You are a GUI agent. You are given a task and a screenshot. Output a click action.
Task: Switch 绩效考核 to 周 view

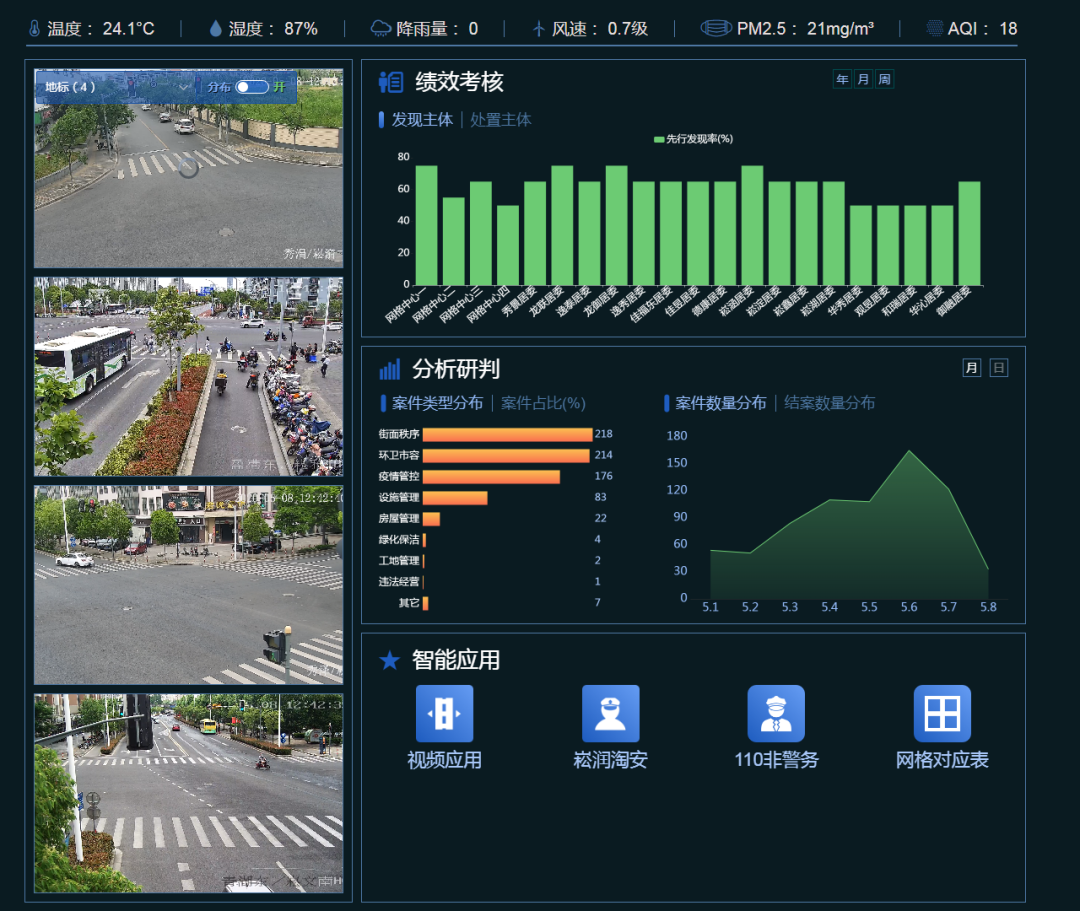(884, 79)
